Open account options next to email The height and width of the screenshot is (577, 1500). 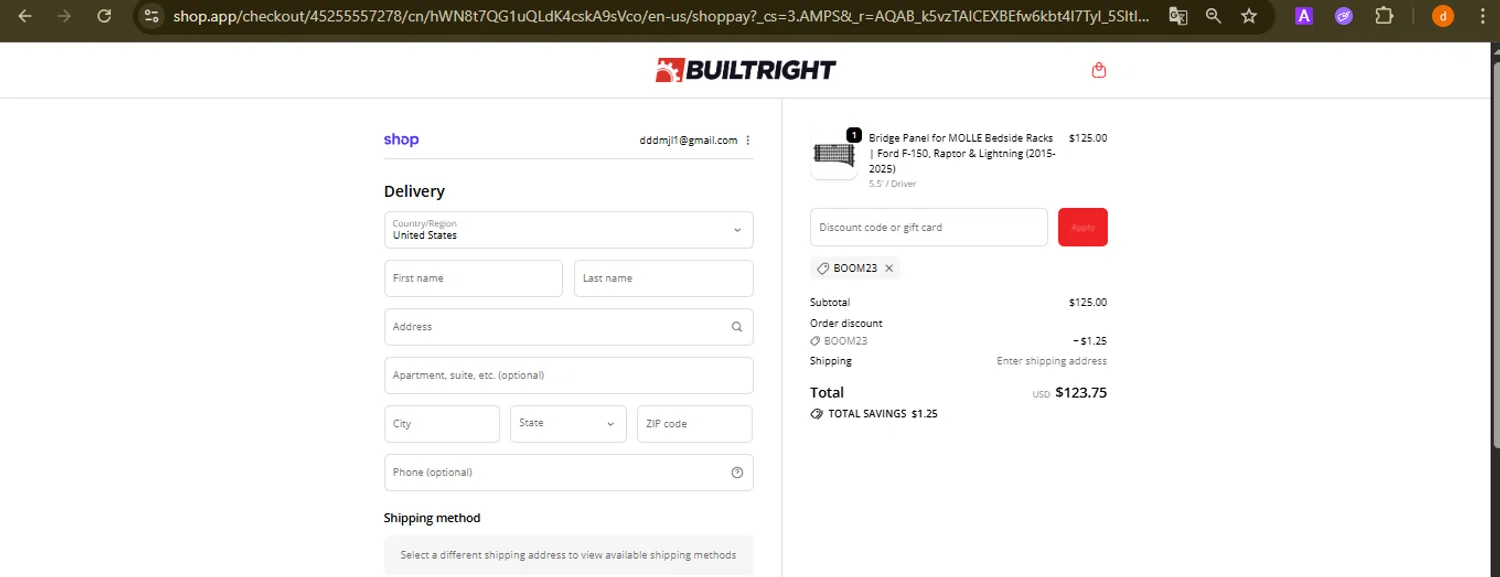pyautogui.click(x=748, y=140)
